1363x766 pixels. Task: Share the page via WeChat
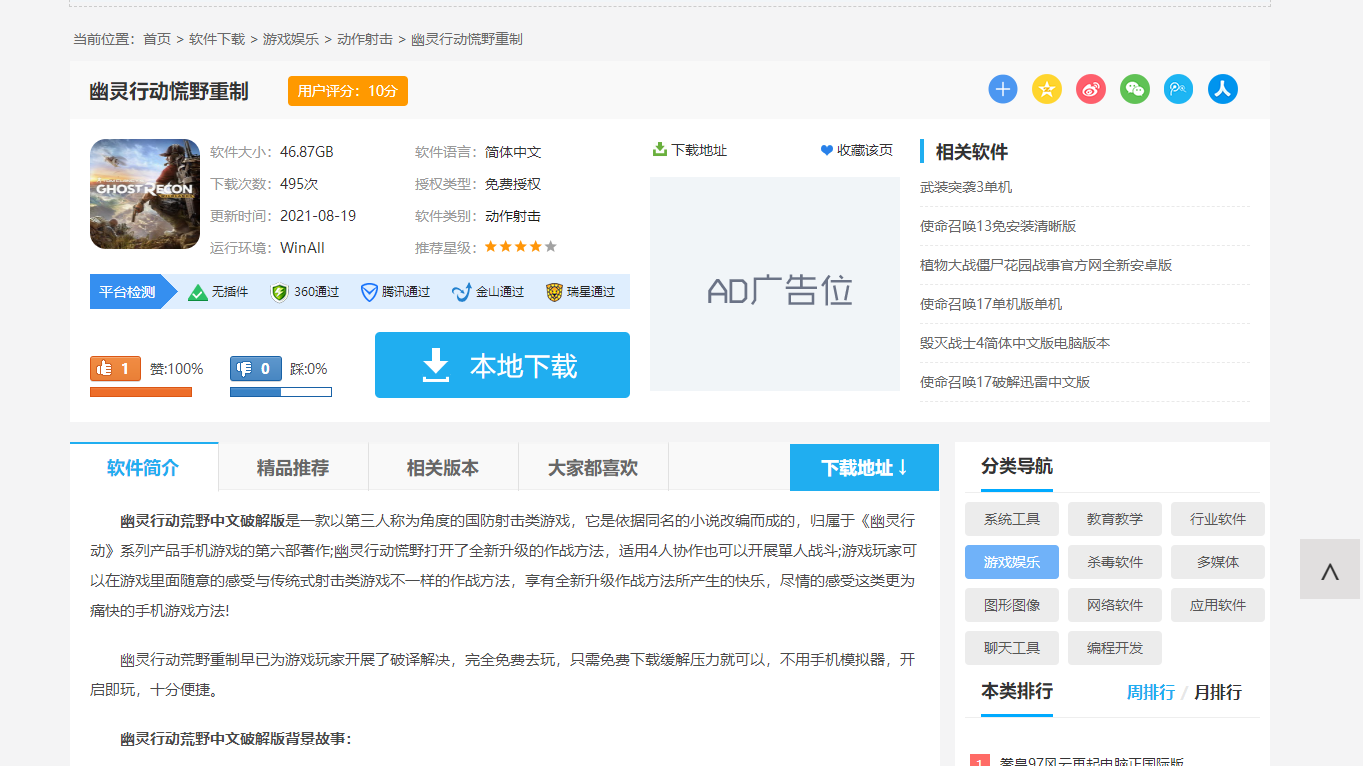pos(1134,89)
